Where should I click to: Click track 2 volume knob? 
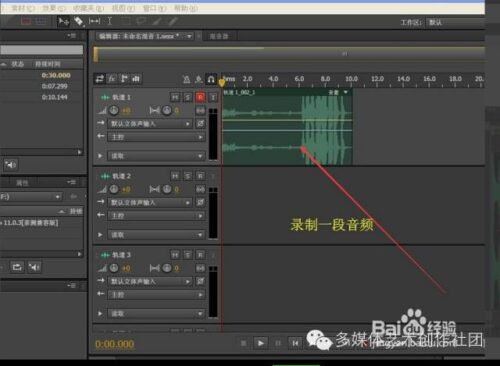tap(114, 189)
